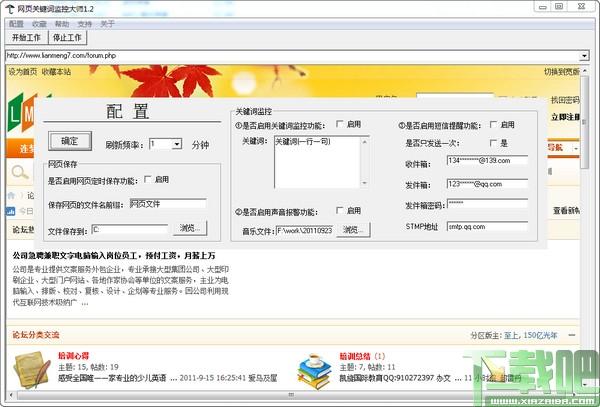Click 浏览 next to 音乐文件
600x407 pixels.
pyautogui.click(x=353, y=230)
